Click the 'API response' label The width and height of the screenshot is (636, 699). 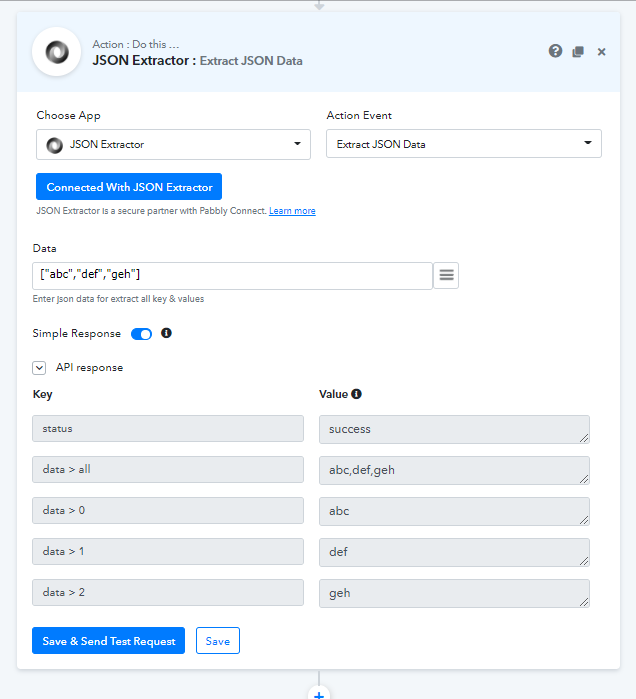[x=89, y=368]
